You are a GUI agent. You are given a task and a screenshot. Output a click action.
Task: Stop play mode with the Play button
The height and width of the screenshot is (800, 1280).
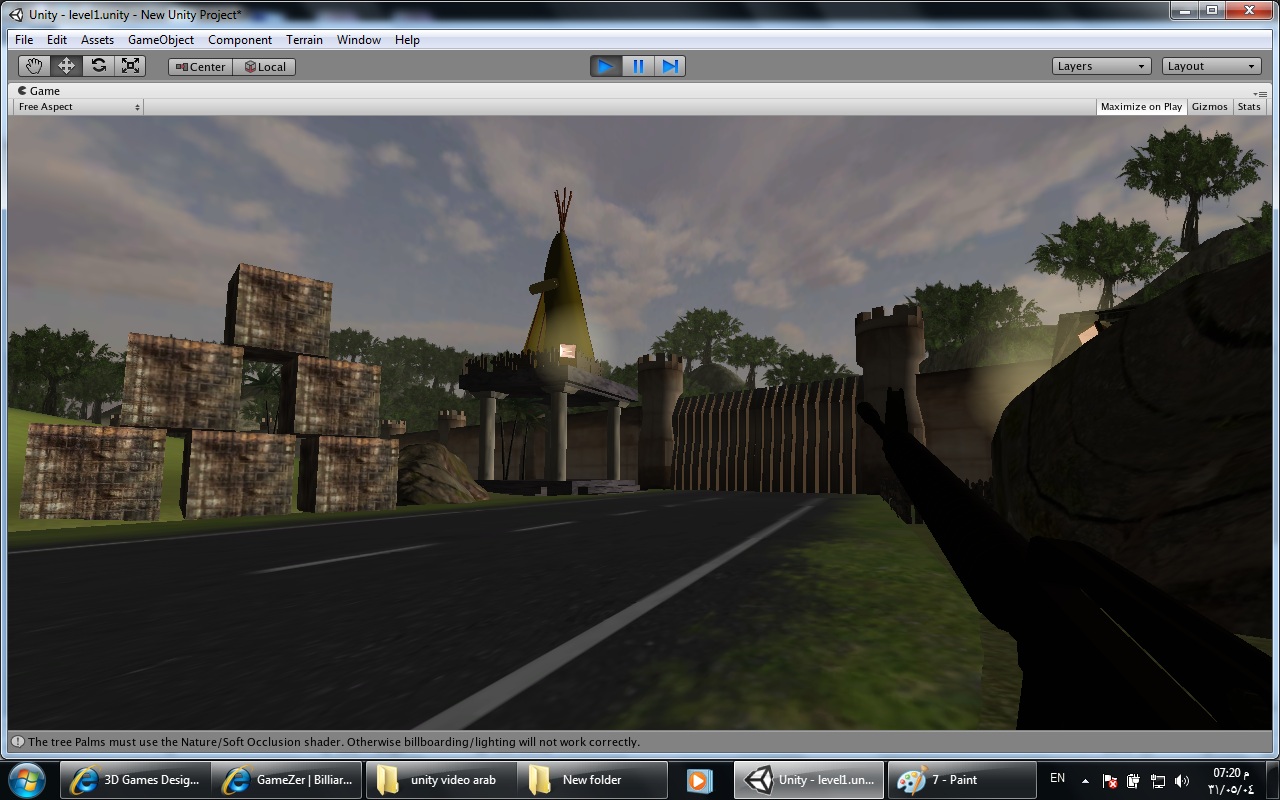point(605,66)
